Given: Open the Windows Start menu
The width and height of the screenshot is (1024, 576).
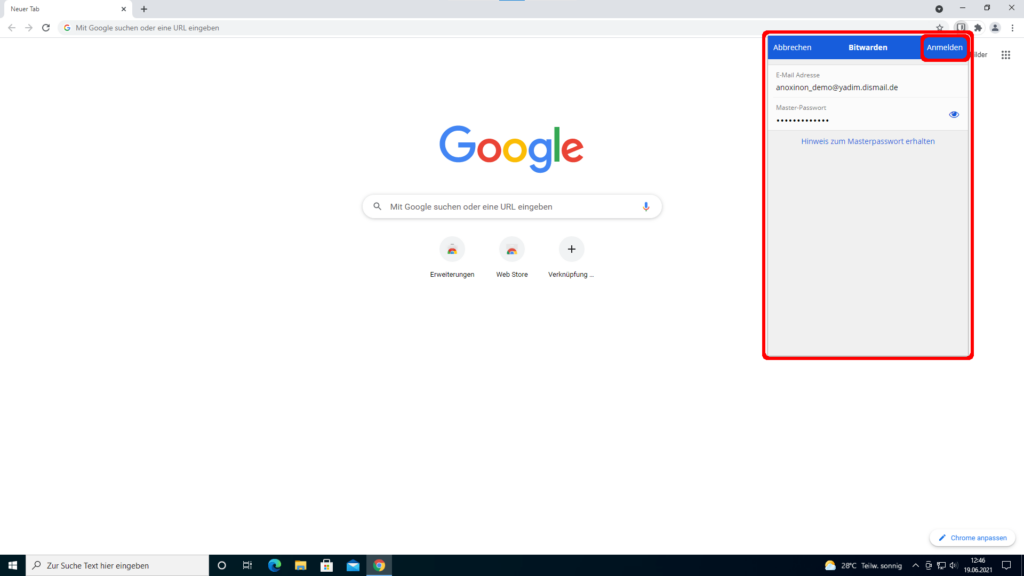Looking at the screenshot, I should [12, 566].
